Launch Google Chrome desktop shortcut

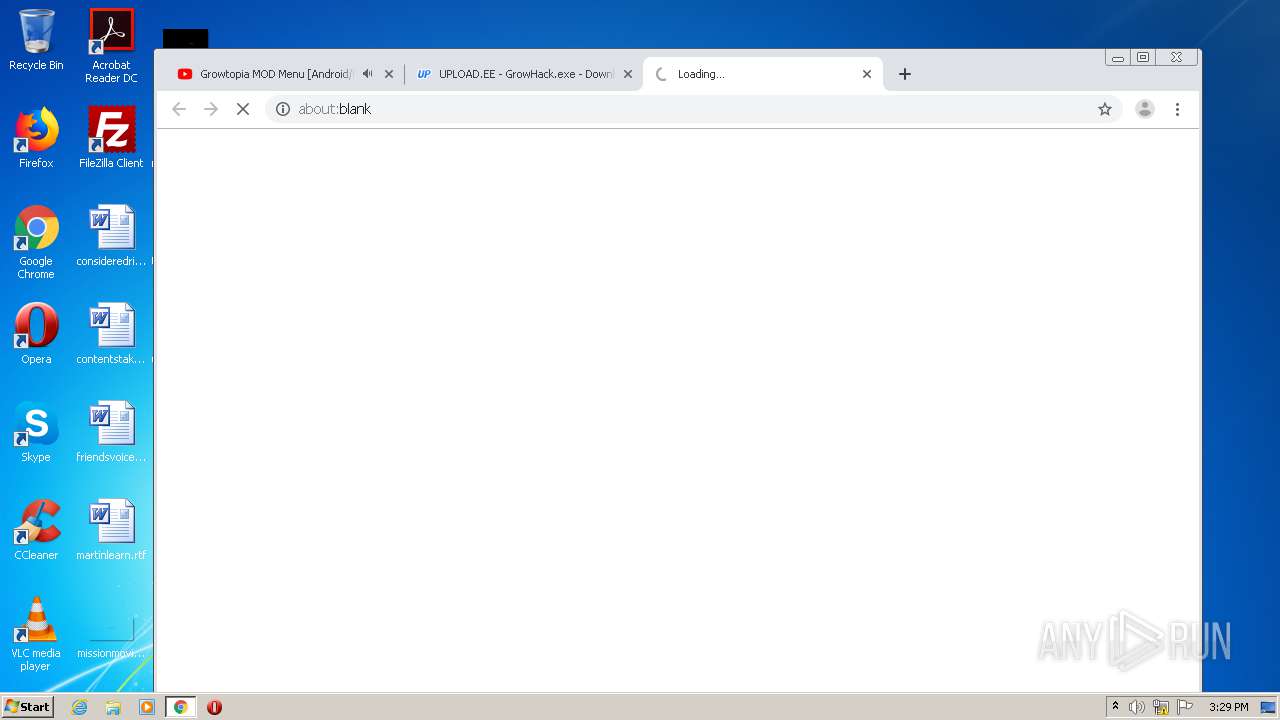click(36, 242)
